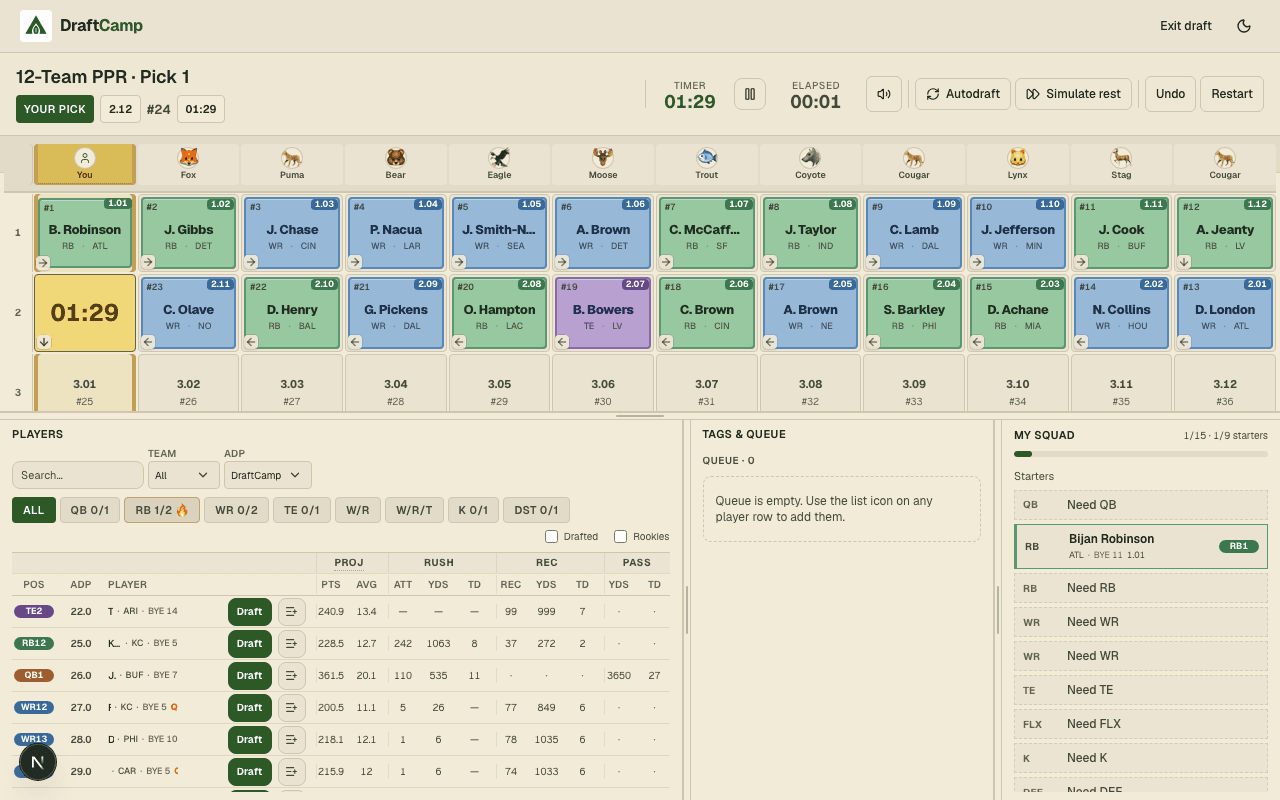This screenshot has width=1280, height=800.
Task: Click the Undo button
Action: [1170, 94]
